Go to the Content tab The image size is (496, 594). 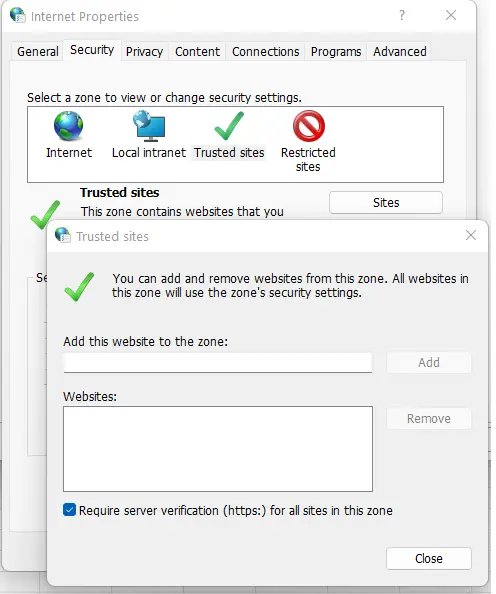point(197,52)
